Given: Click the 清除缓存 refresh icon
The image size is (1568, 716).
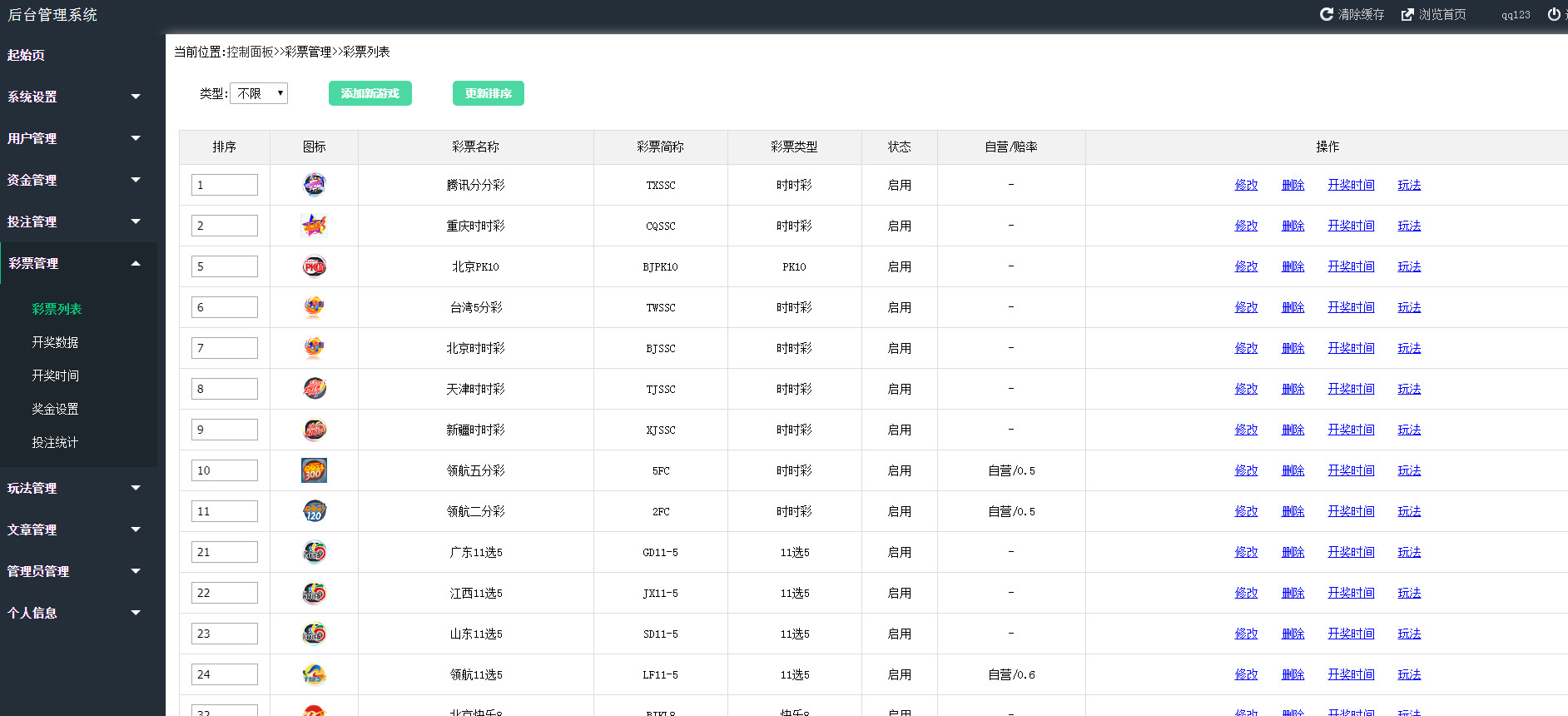Looking at the screenshot, I should click(1327, 14).
